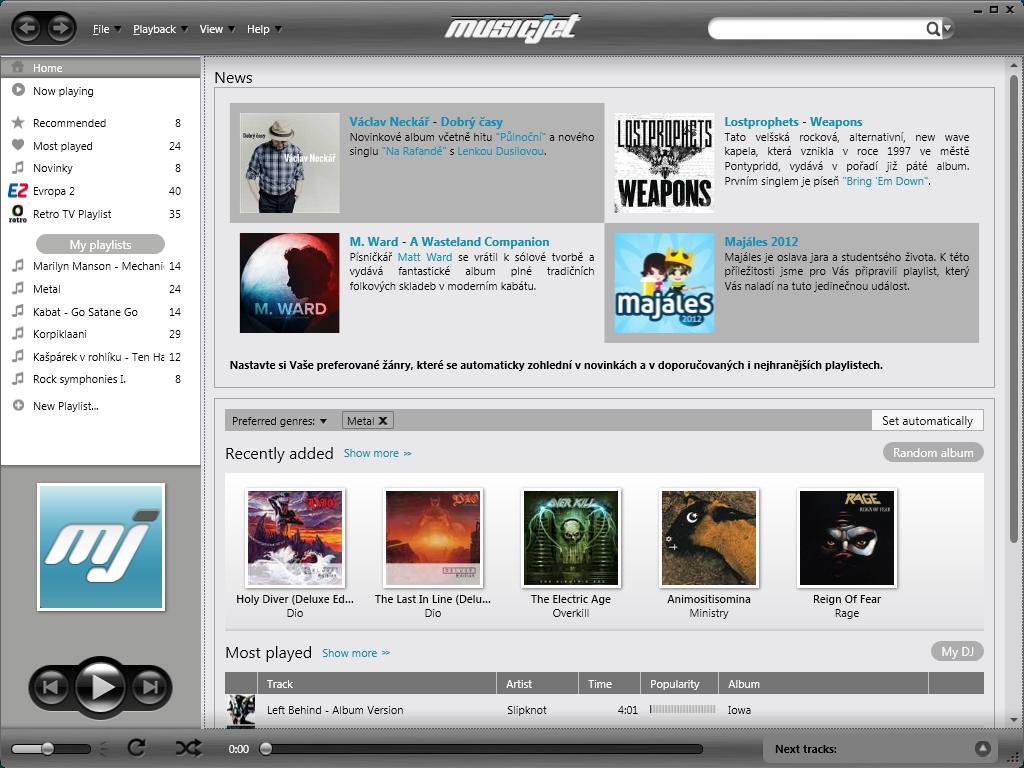Show more Recently added albums

(377, 453)
